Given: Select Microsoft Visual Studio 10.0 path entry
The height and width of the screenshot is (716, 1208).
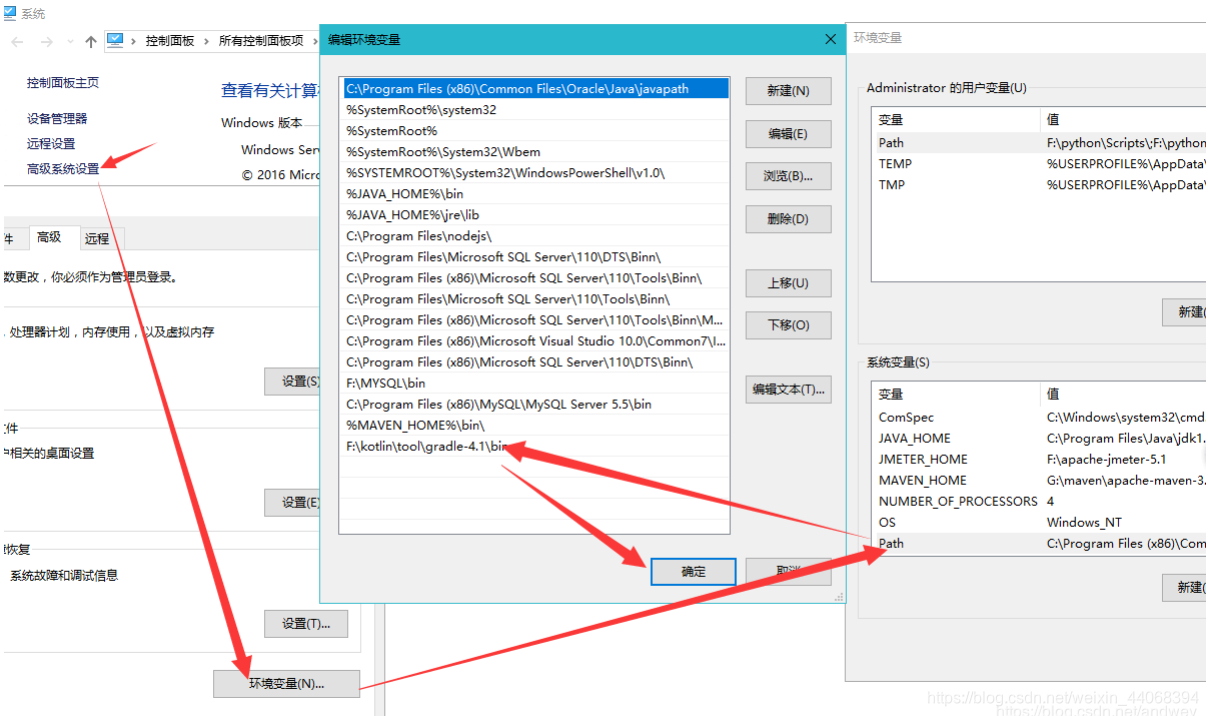Looking at the screenshot, I should [x=535, y=341].
